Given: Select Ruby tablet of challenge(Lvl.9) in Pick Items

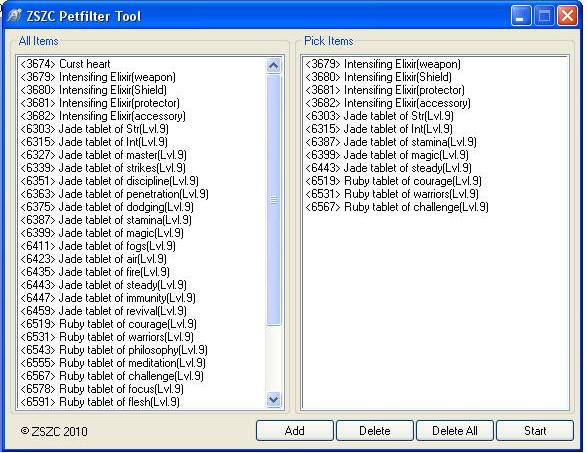Looking at the screenshot, I should click(x=397, y=207).
